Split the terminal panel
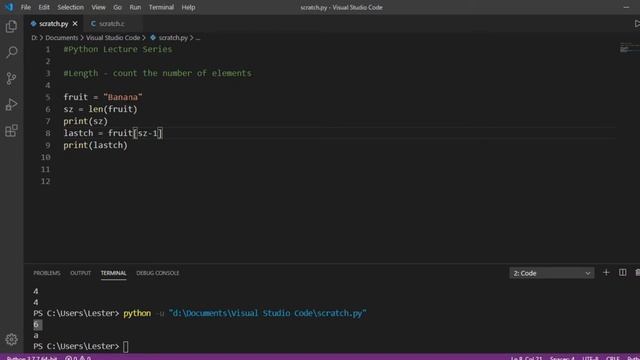The height and width of the screenshot is (360, 640). (x=622, y=272)
